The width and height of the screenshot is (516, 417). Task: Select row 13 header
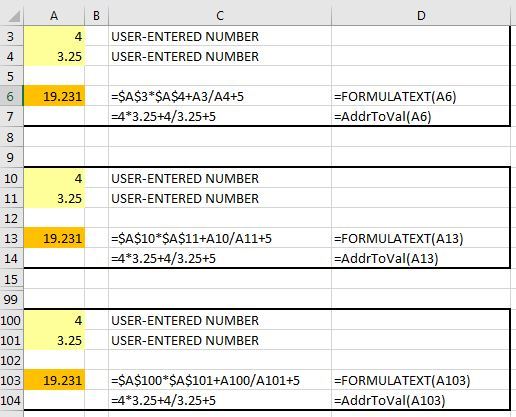11,238
